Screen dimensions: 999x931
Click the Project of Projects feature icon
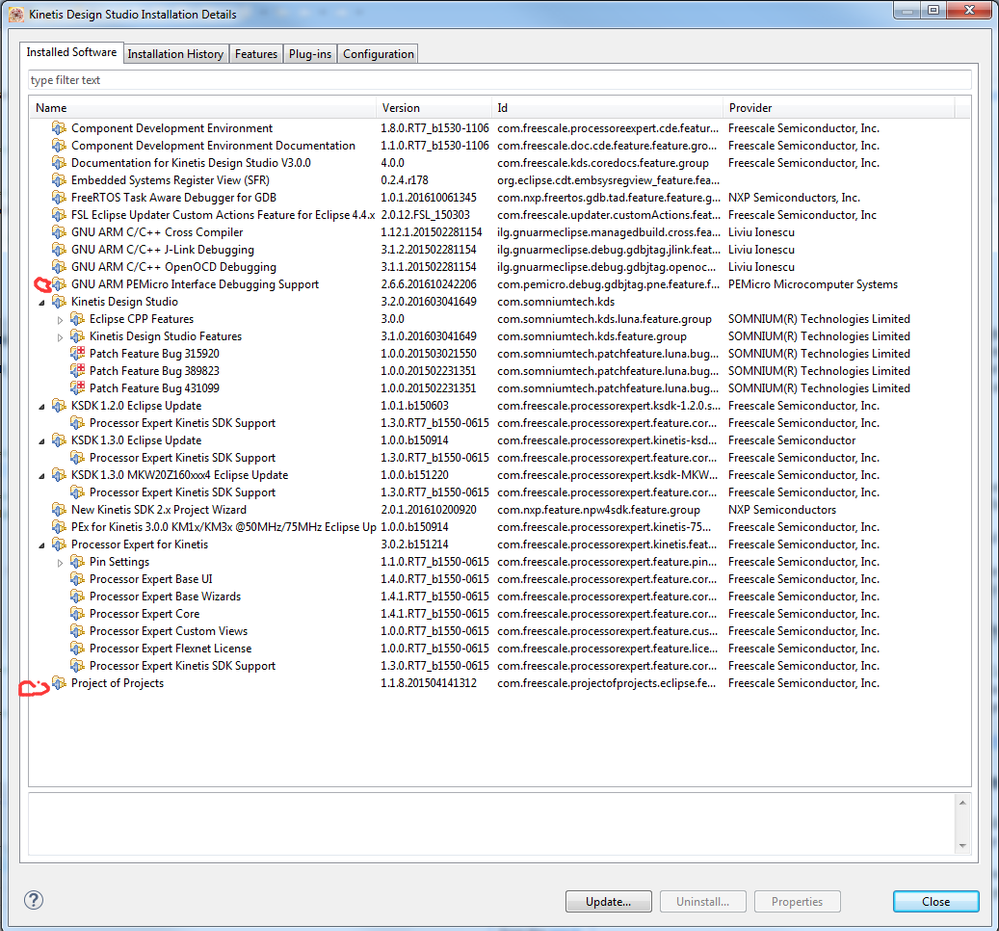pyautogui.click(x=59, y=683)
